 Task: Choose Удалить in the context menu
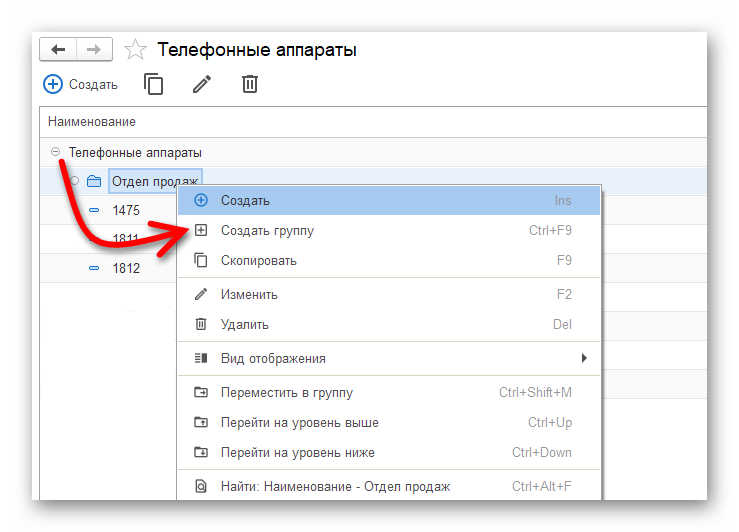coord(389,325)
